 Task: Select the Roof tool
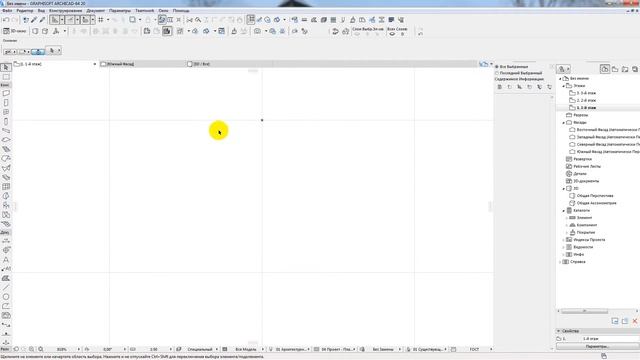(x=6, y=158)
